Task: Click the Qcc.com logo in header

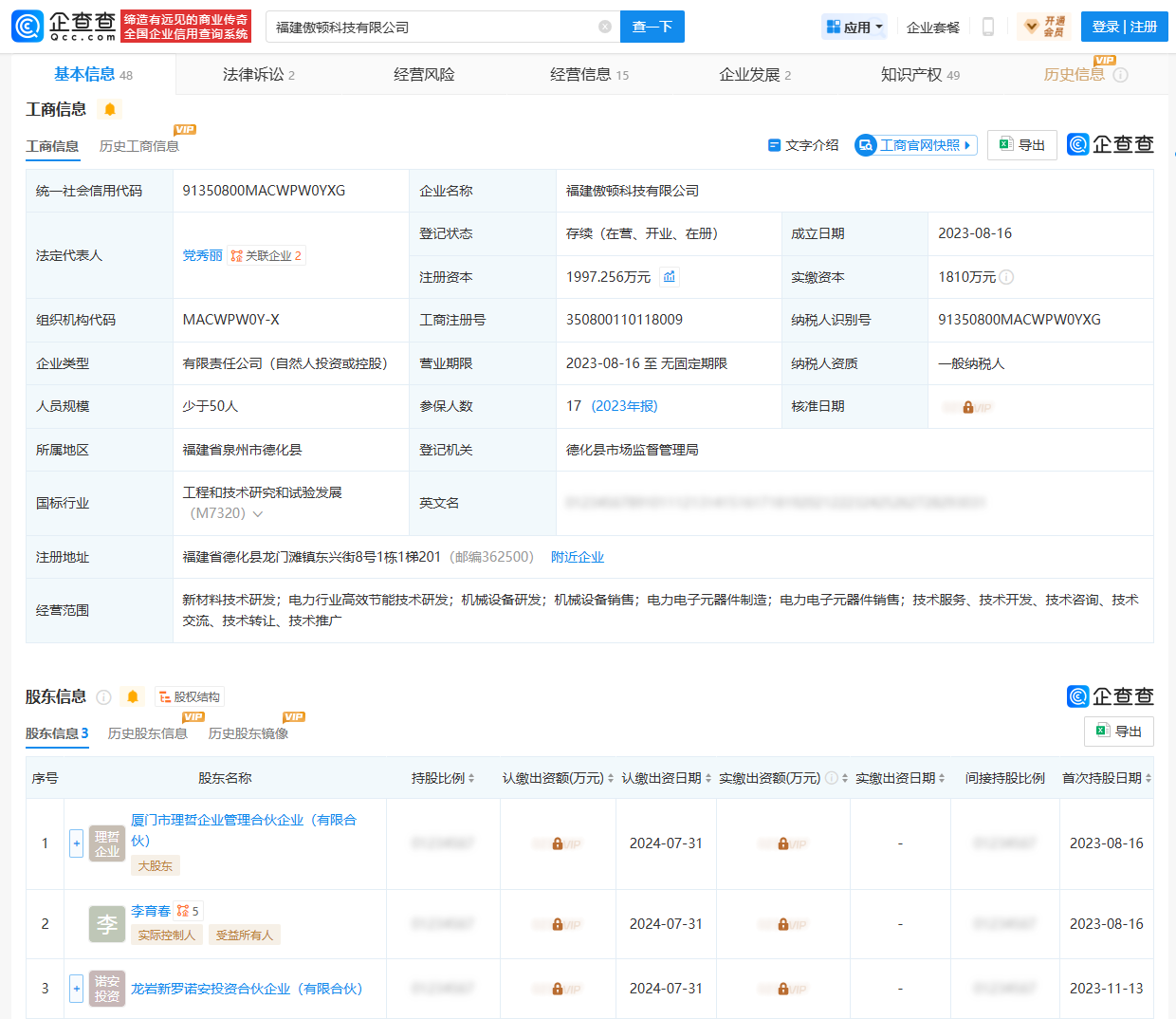Action: (x=64, y=27)
